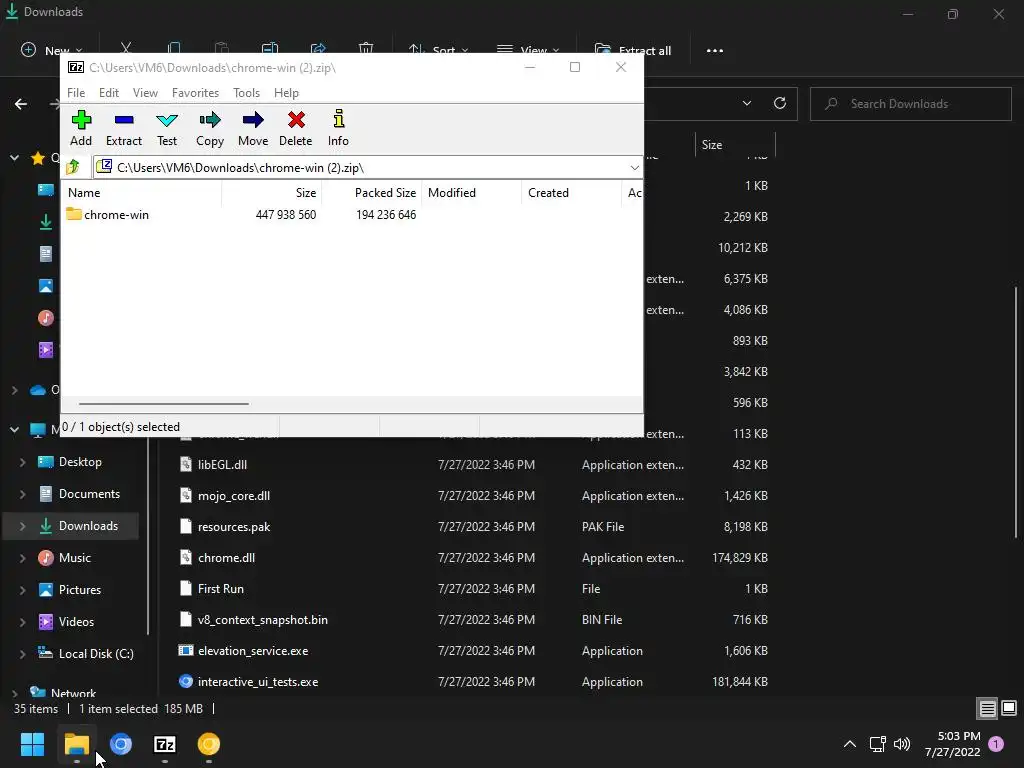
Task: Sort by Packed Size column in 7-Zip
Action: click(372, 193)
